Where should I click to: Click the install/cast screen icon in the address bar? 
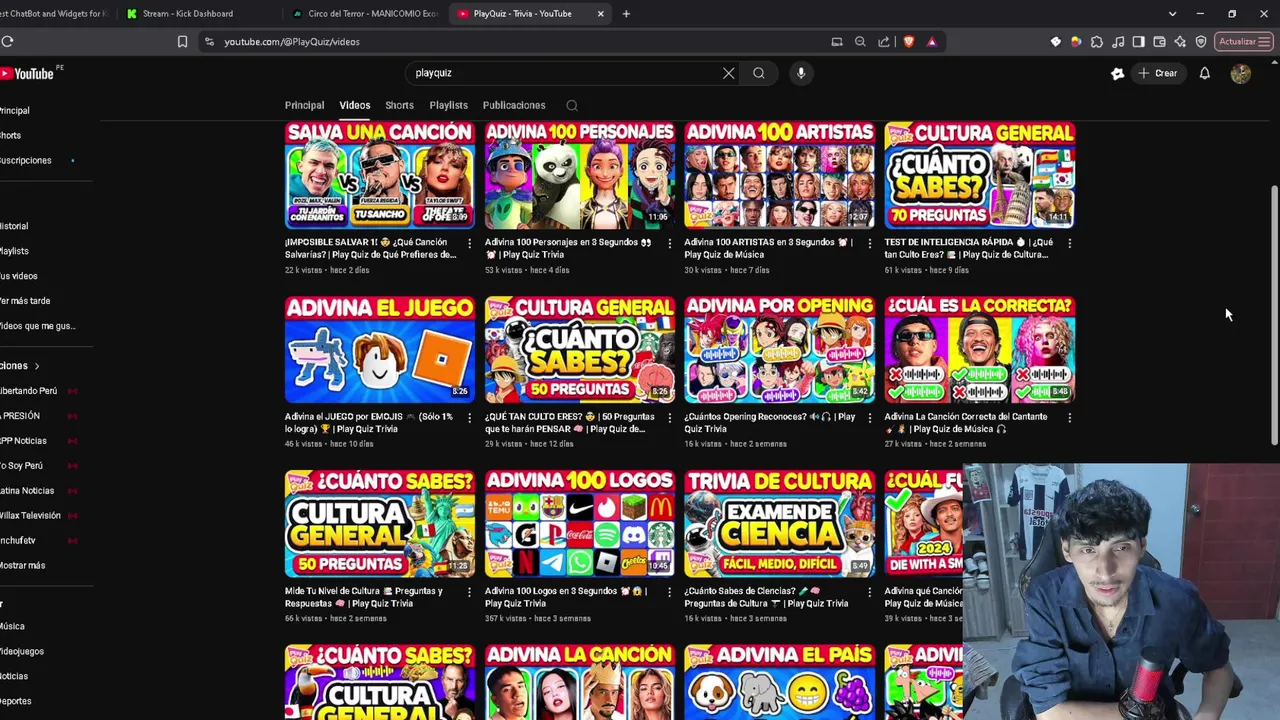click(837, 41)
